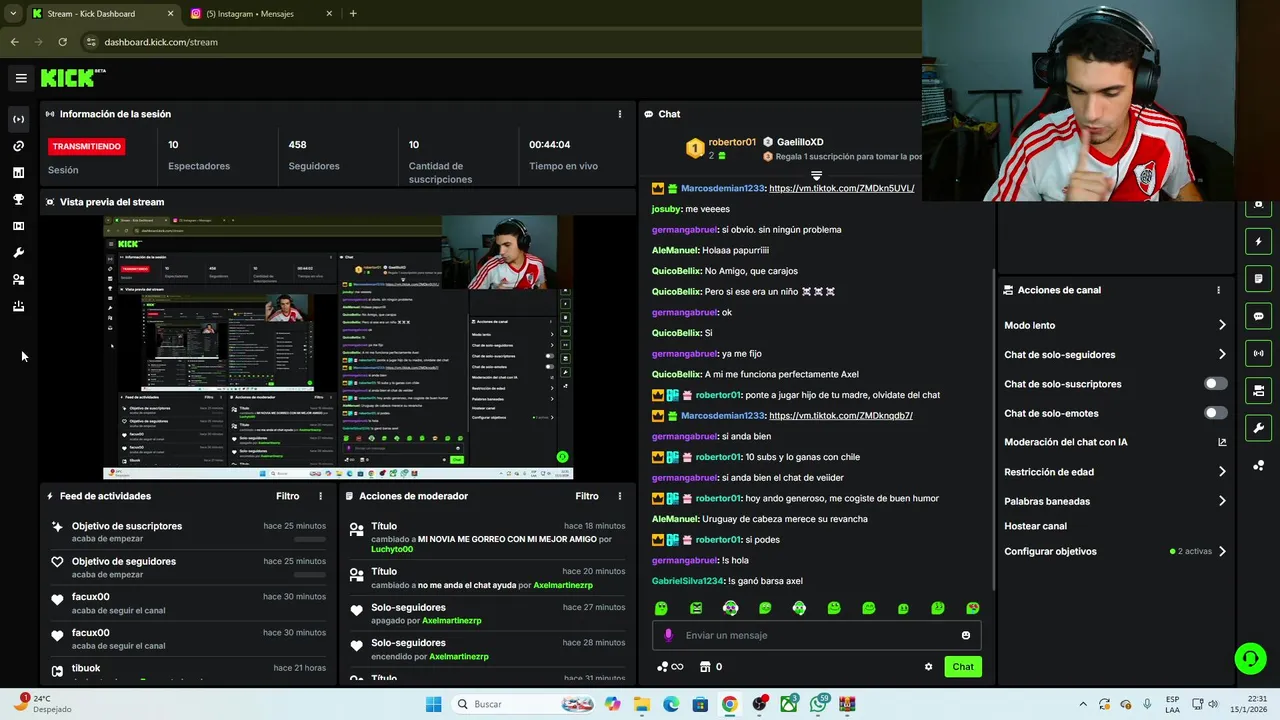Open Acciones de moderador three-dot menu
Viewport: 1280px width, 720px height.
620,496
